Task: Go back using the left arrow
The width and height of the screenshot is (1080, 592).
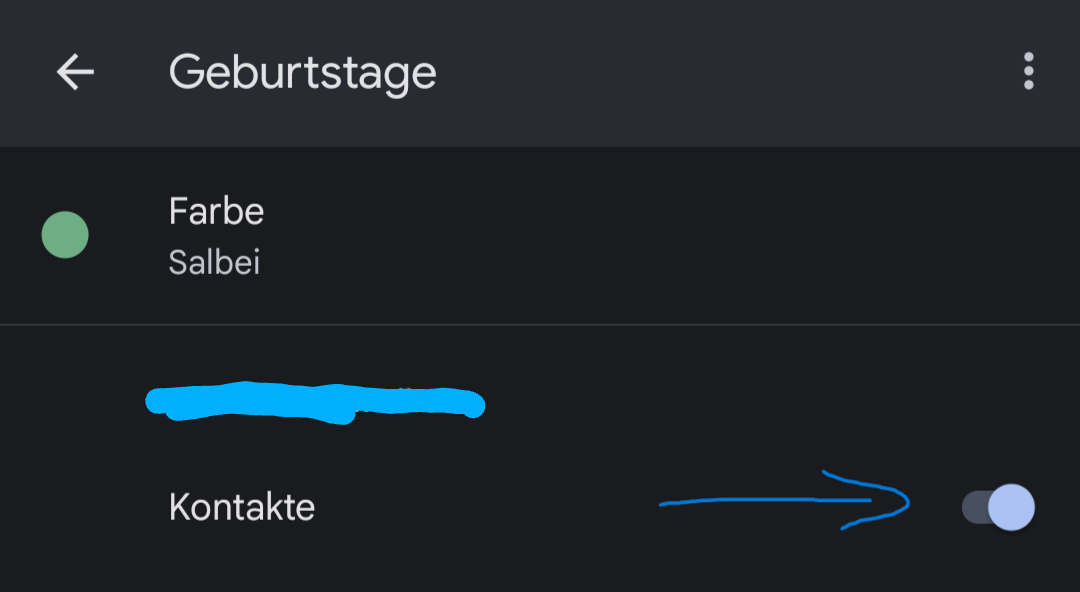Action: (75, 72)
